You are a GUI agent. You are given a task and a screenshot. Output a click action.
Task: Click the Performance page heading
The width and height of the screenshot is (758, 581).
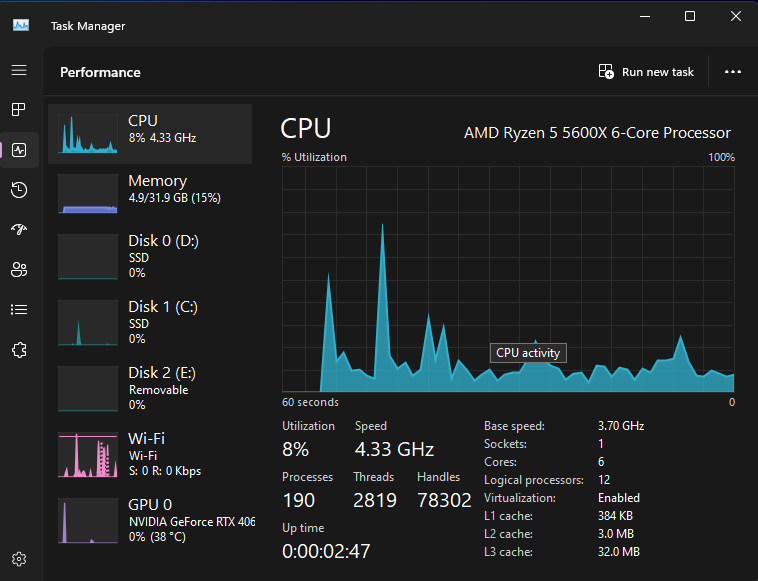tap(100, 73)
